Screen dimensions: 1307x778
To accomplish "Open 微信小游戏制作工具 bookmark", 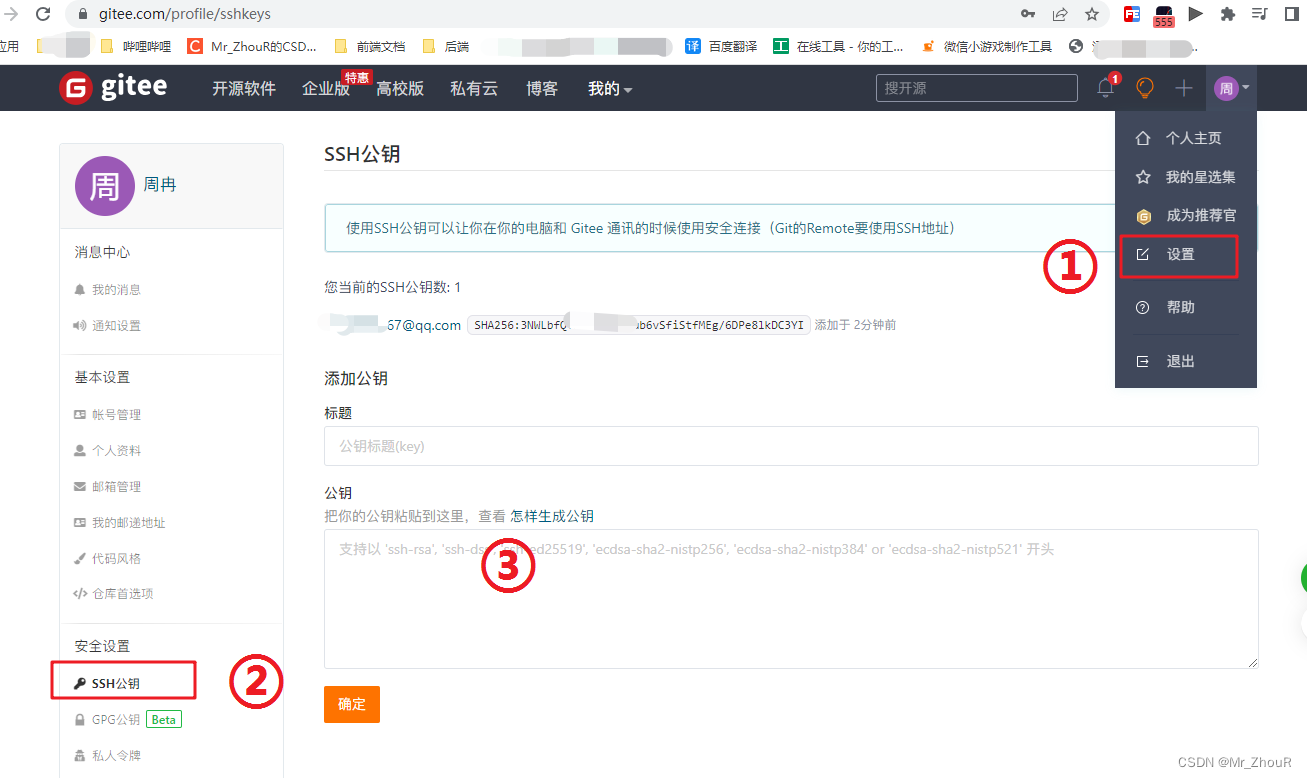I will (x=987, y=46).
